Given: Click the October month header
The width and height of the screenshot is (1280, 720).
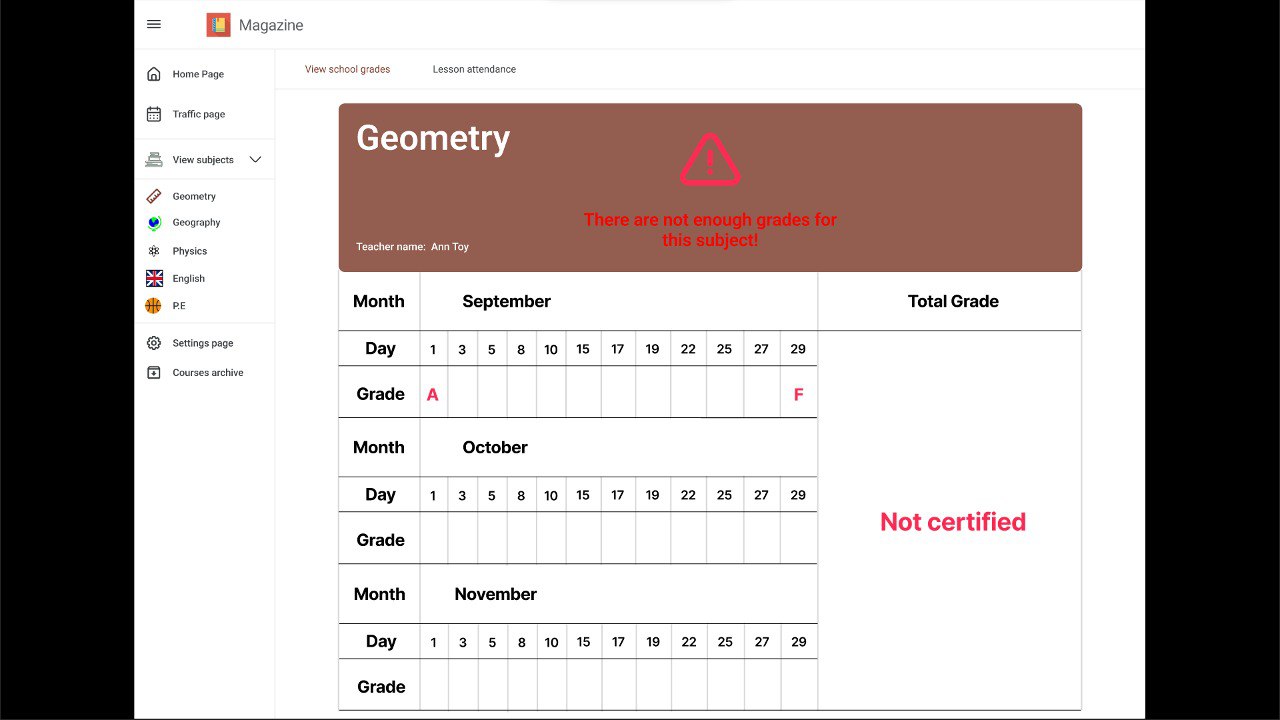Looking at the screenshot, I should (495, 447).
